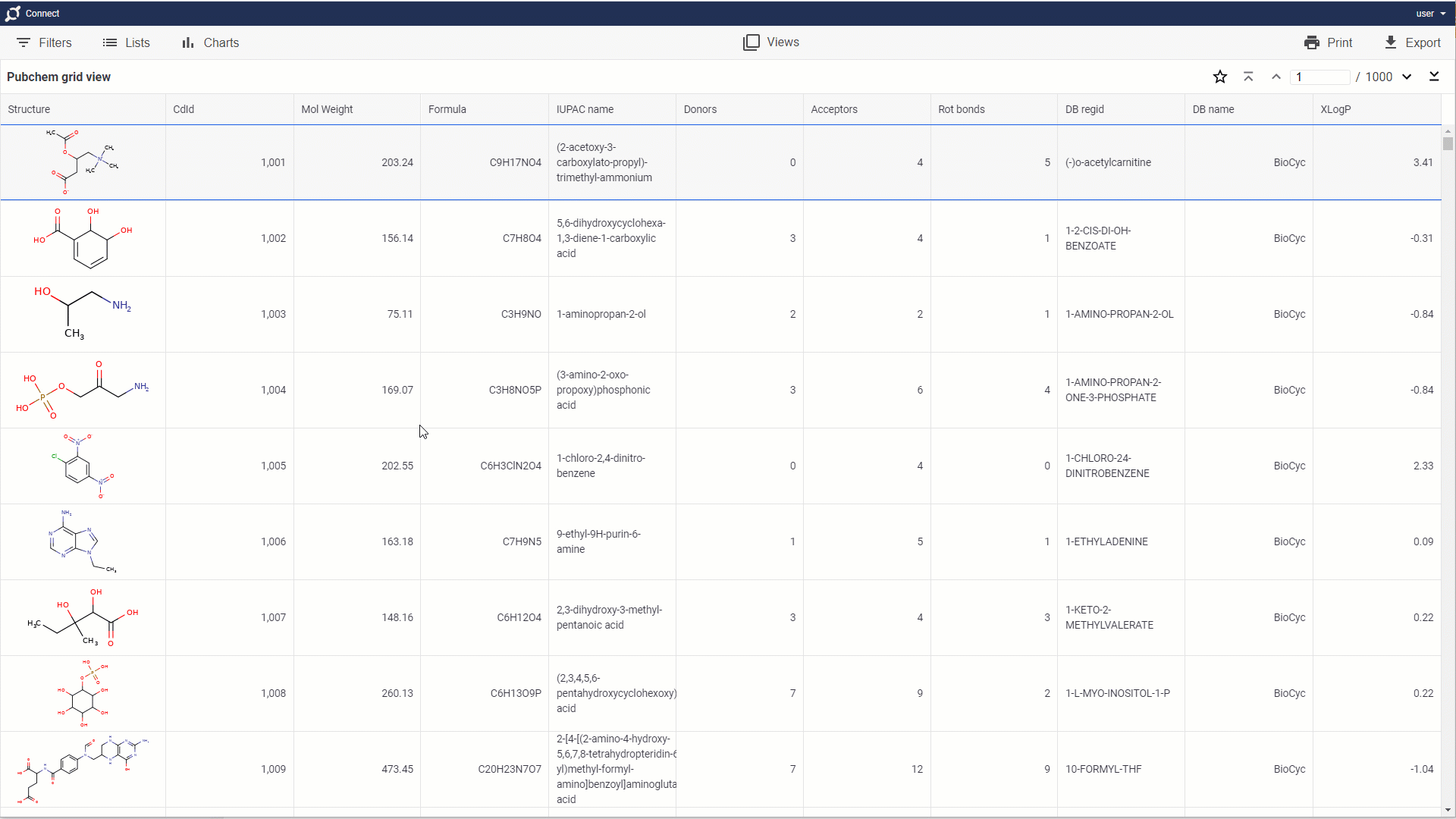Click the XLogP column header

(x=1335, y=109)
